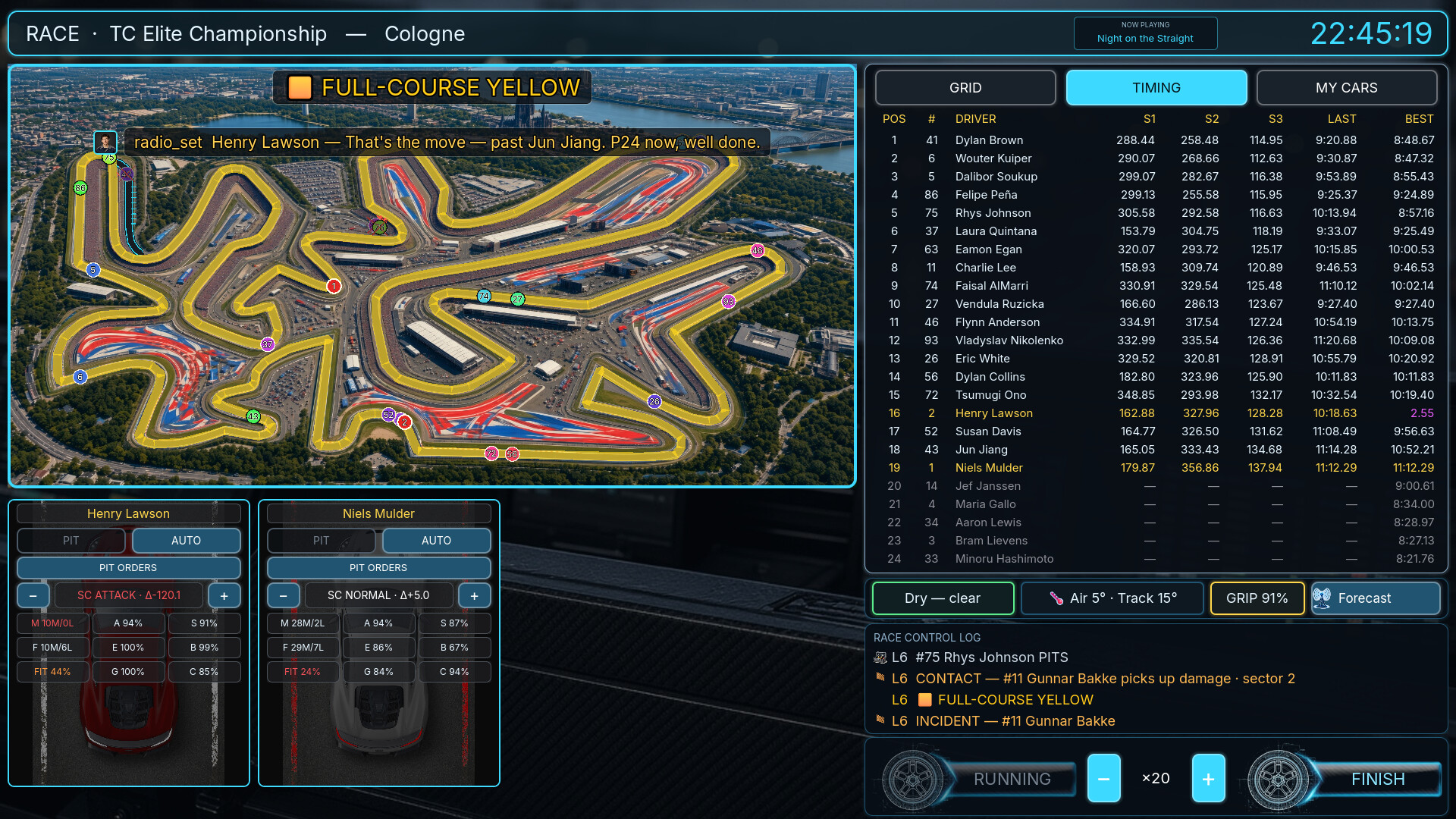Click car marker 6 on track map
1456x819 pixels.
point(80,377)
